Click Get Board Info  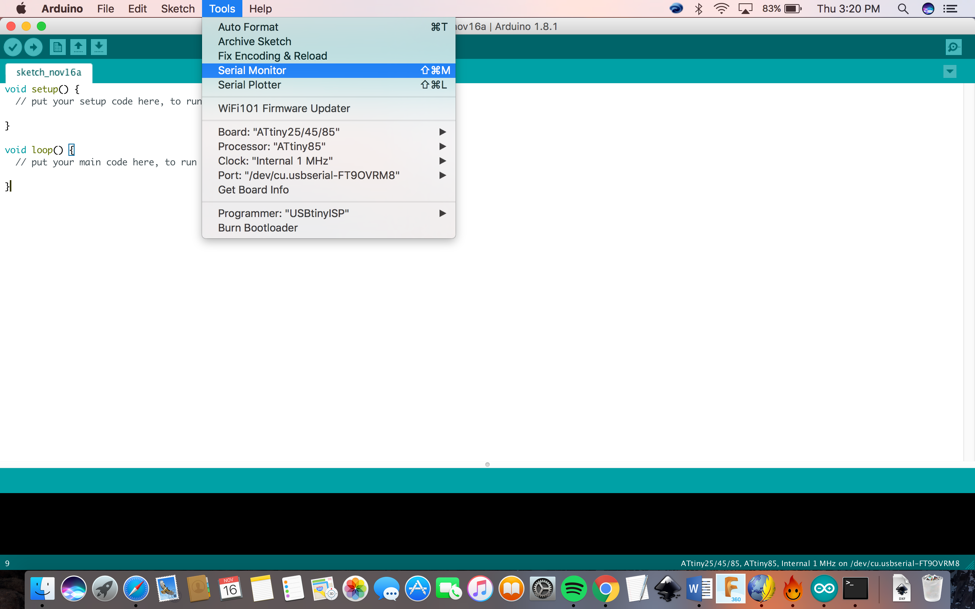328,190
